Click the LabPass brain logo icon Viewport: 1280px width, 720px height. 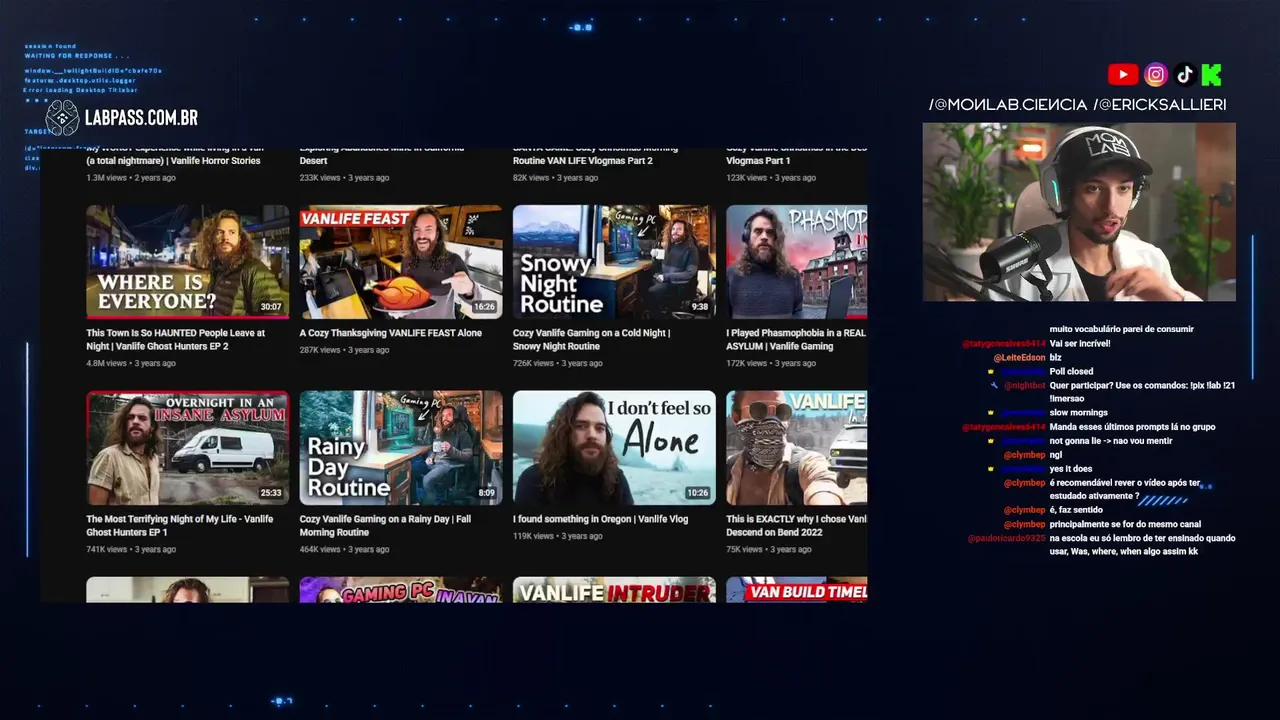tap(62, 118)
